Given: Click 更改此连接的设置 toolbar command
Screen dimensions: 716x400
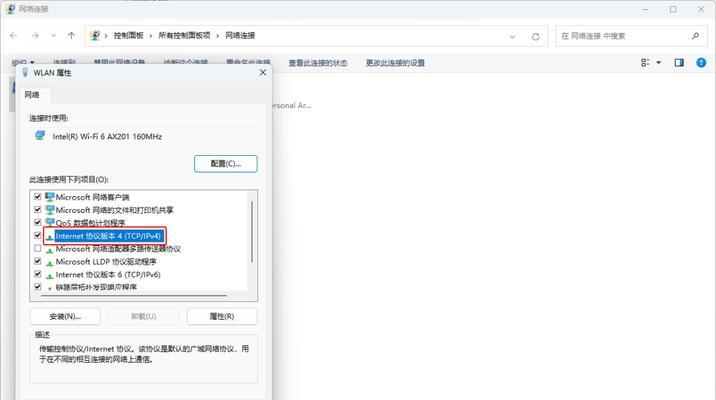Looking at the screenshot, I should click(x=395, y=63).
